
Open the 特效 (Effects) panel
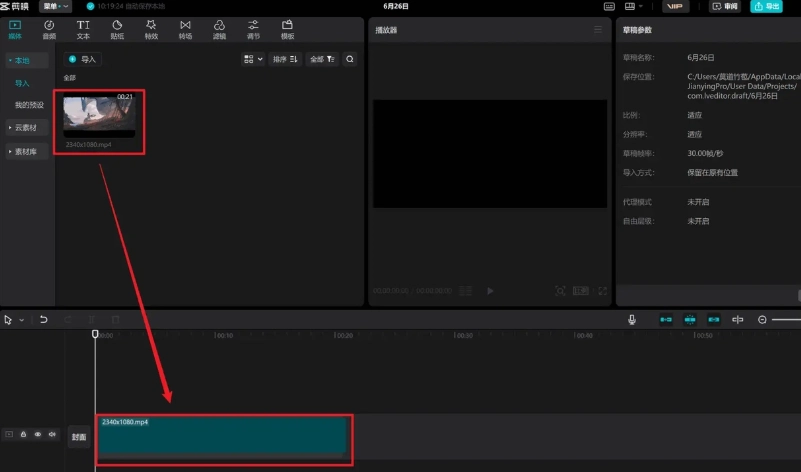pyautogui.click(x=151, y=29)
